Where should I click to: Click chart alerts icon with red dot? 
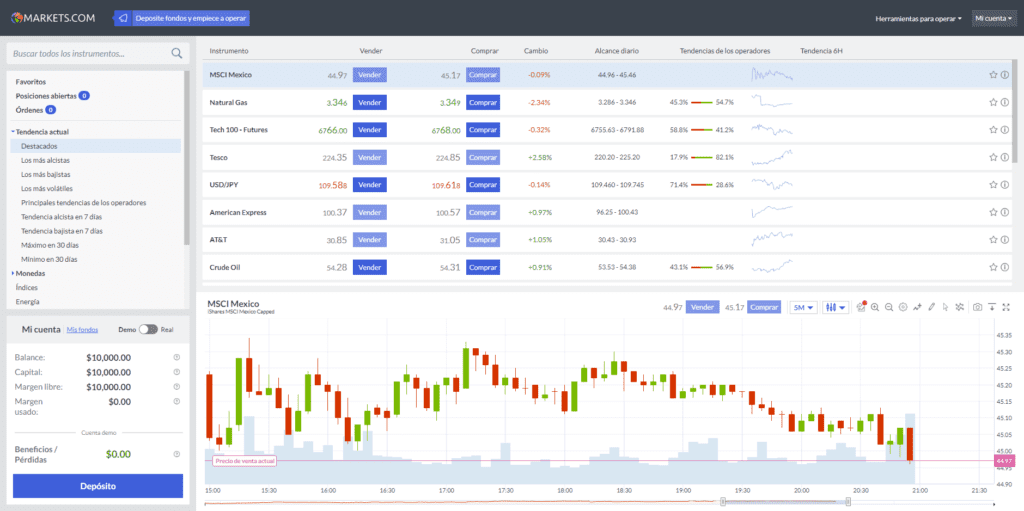[861, 307]
